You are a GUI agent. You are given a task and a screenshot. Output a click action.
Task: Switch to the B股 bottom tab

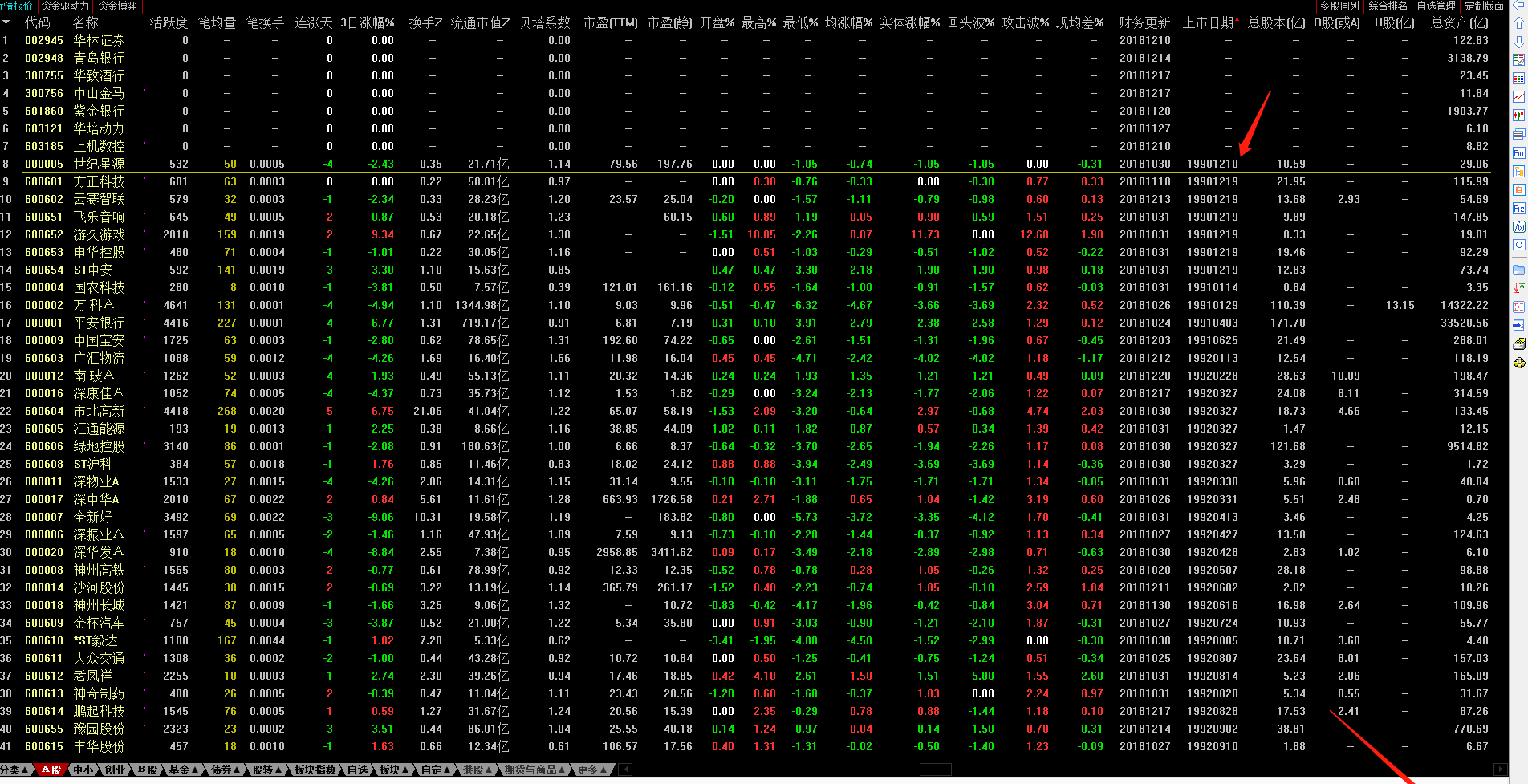[148, 770]
